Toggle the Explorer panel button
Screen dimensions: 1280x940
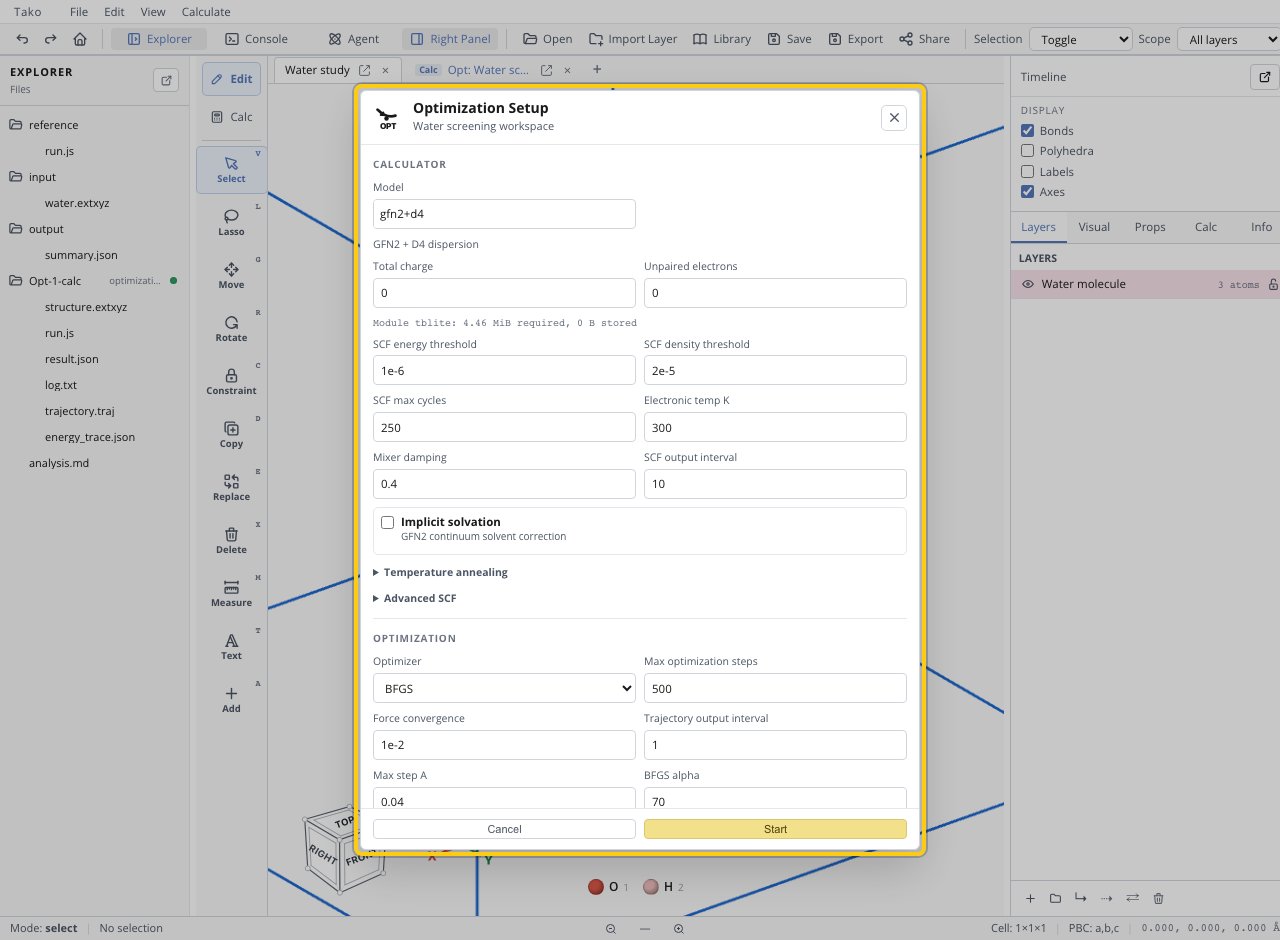159,39
